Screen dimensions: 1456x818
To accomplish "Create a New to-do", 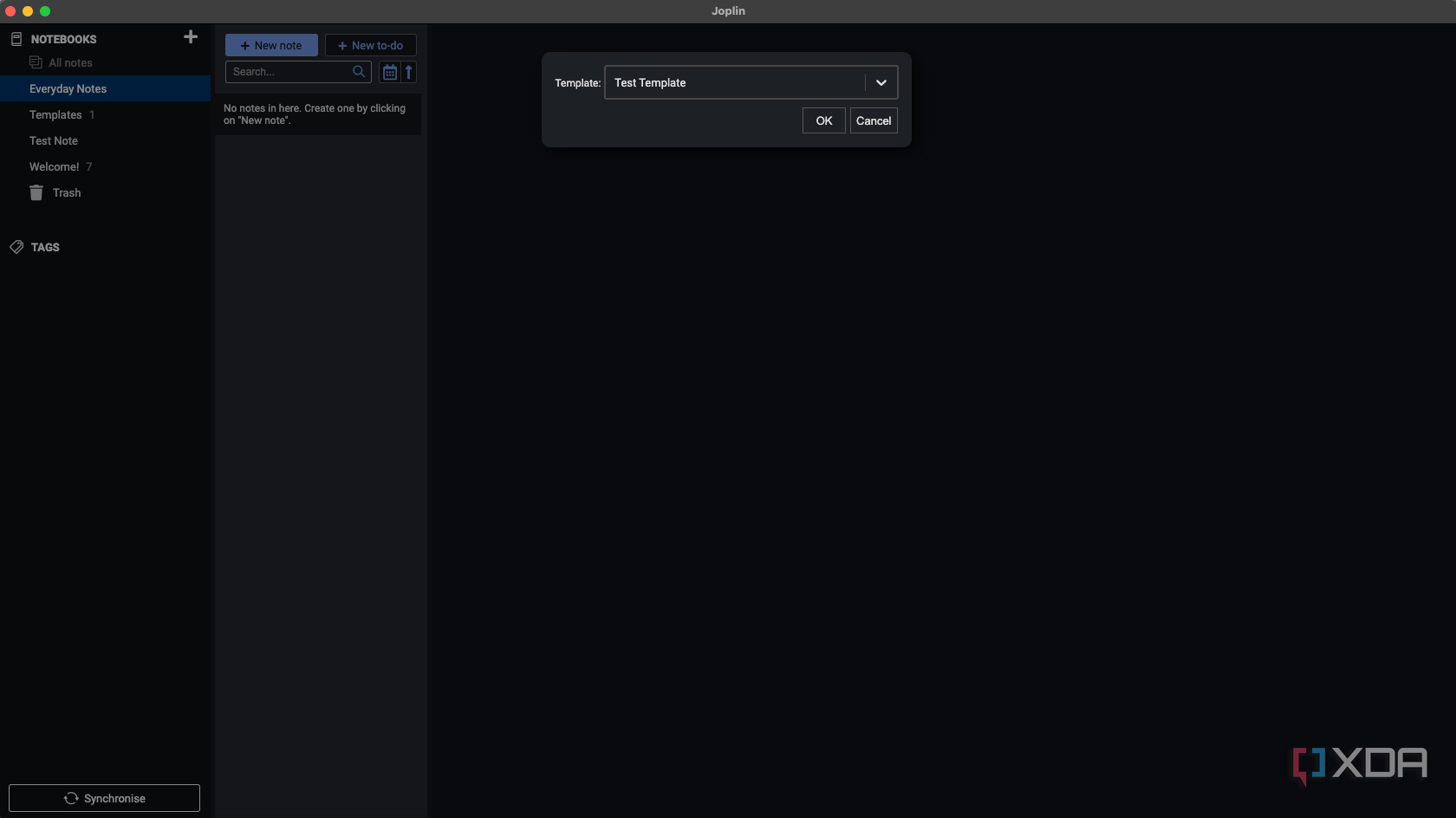I will click(x=371, y=45).
